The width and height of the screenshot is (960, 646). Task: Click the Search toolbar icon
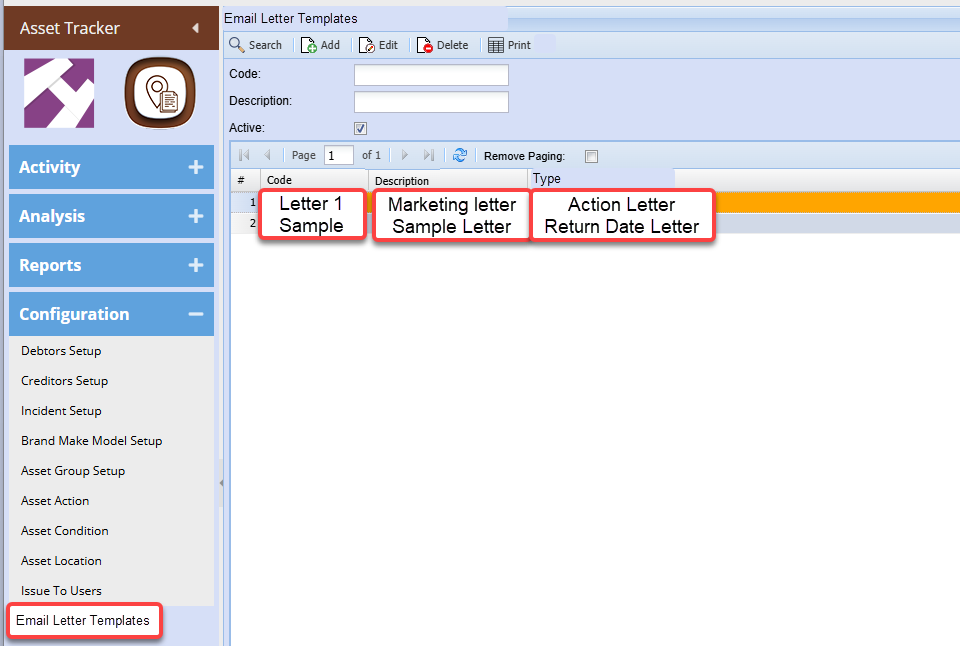pyautogui.click(x=237, y=45)
